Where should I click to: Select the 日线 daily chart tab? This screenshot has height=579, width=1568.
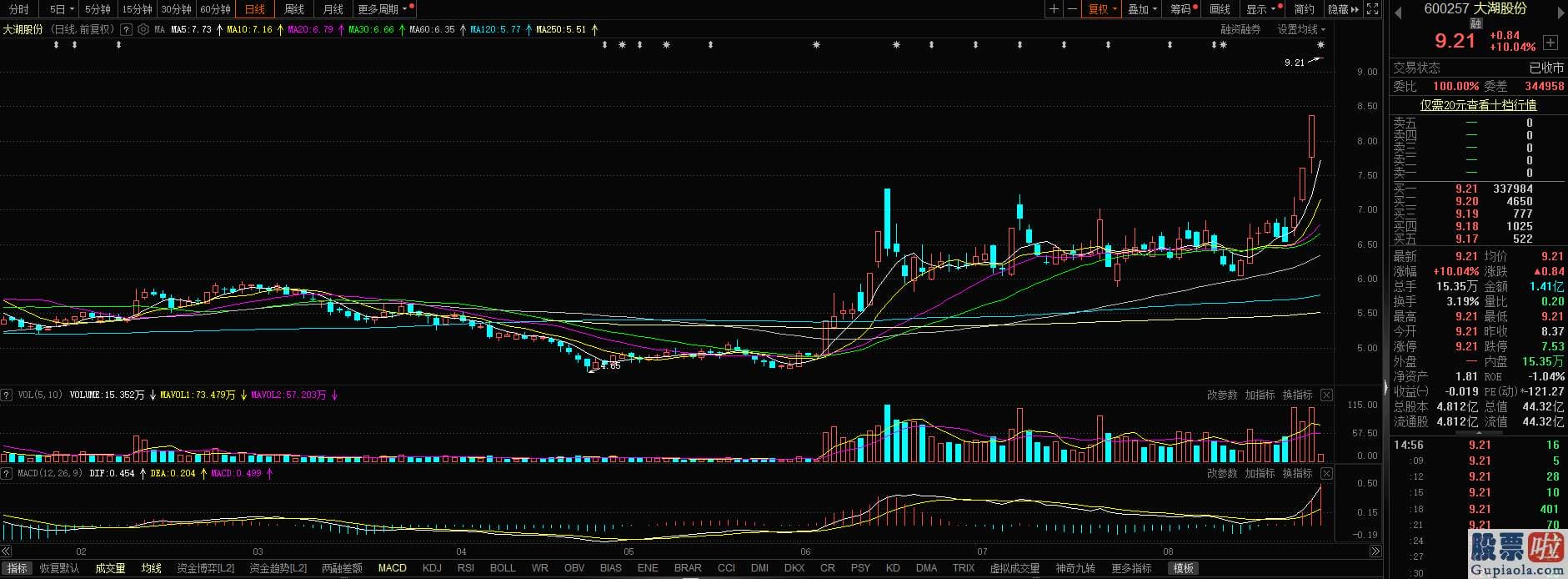click(x=254, y=9)
